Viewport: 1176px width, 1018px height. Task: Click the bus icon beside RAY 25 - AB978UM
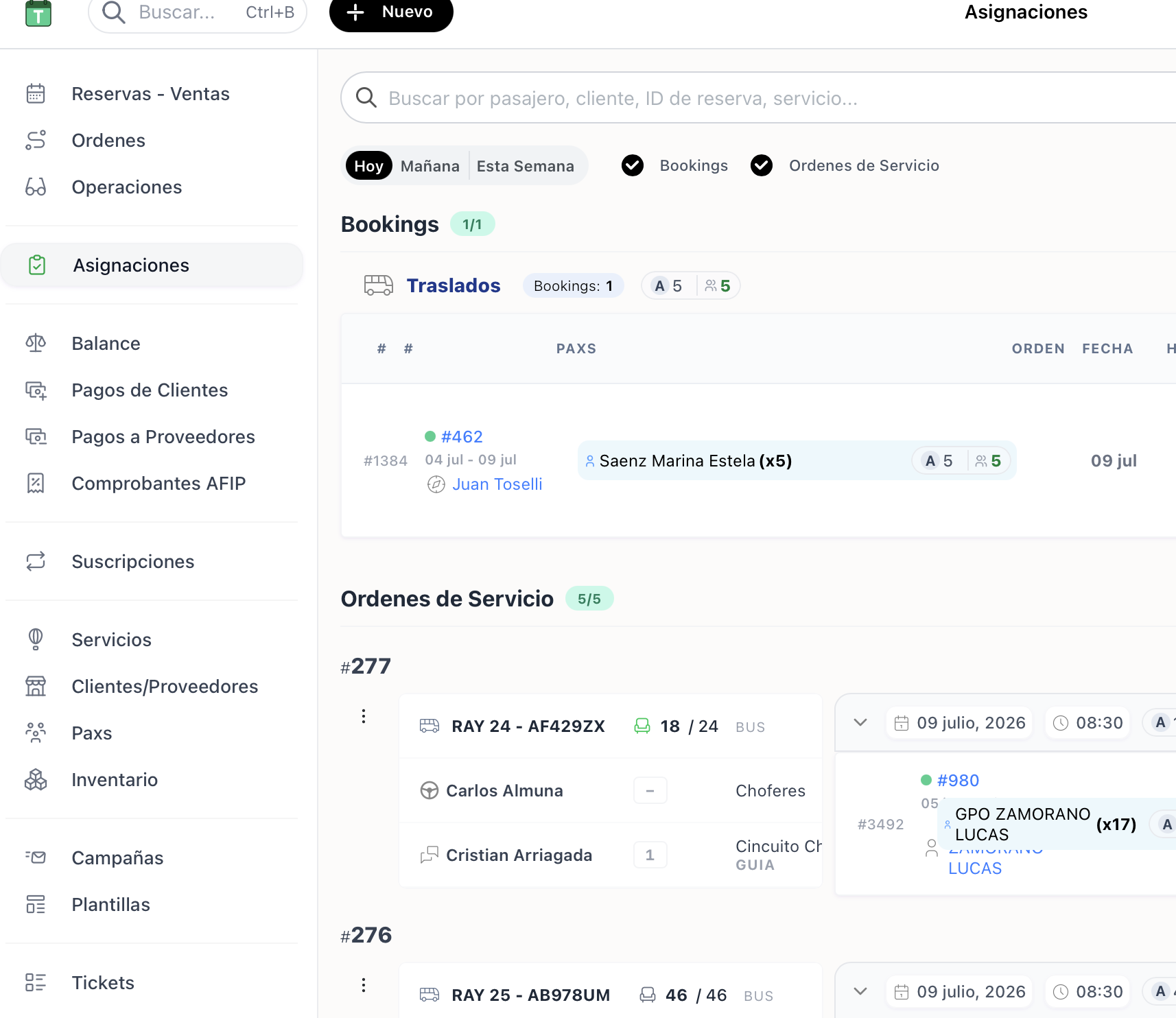click(430, 995)
